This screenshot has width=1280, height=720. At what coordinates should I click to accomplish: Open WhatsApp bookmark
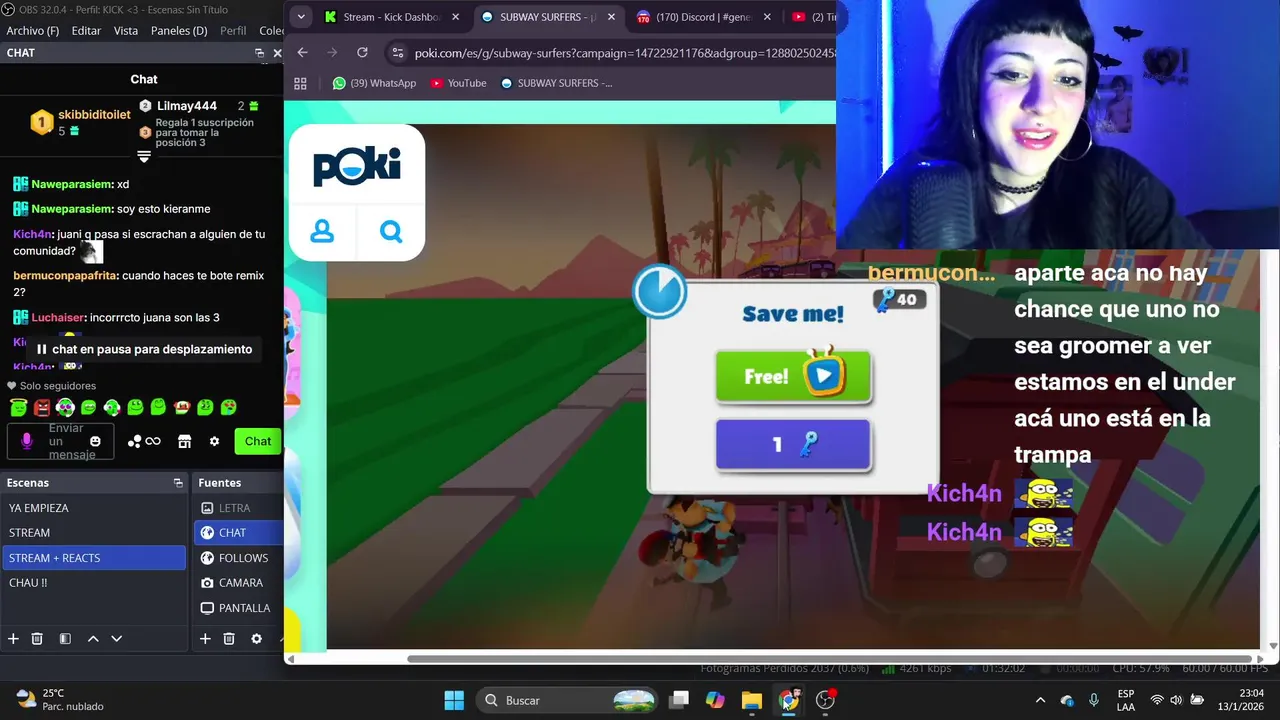pos(374,83)
